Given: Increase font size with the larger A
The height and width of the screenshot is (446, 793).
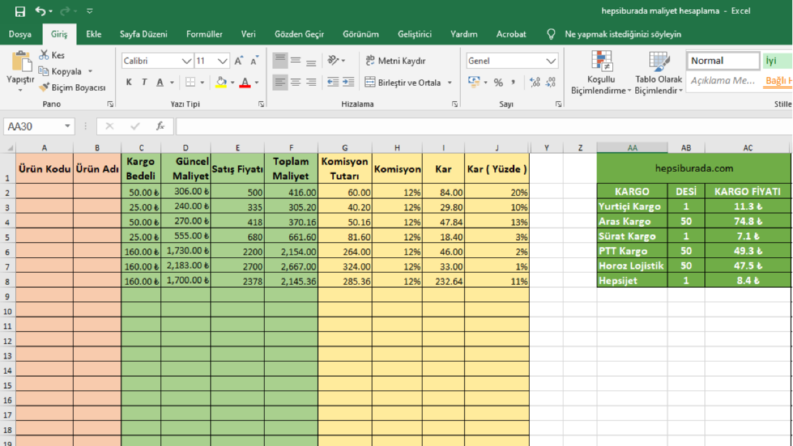Looking at the screenshot, I should pos(238,61).
